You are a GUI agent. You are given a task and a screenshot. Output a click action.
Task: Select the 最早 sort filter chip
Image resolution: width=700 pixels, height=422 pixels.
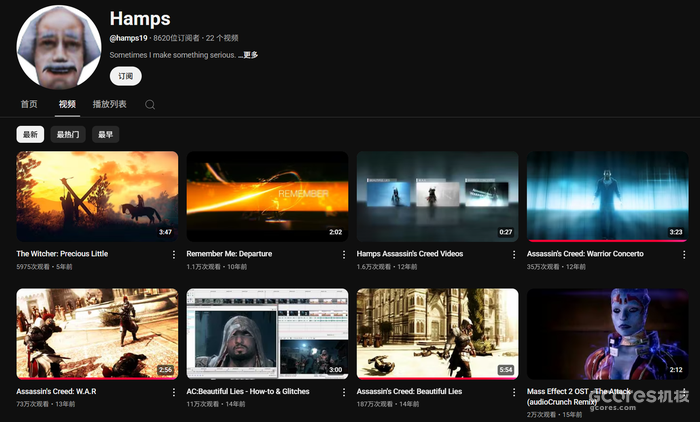[104, 134]
